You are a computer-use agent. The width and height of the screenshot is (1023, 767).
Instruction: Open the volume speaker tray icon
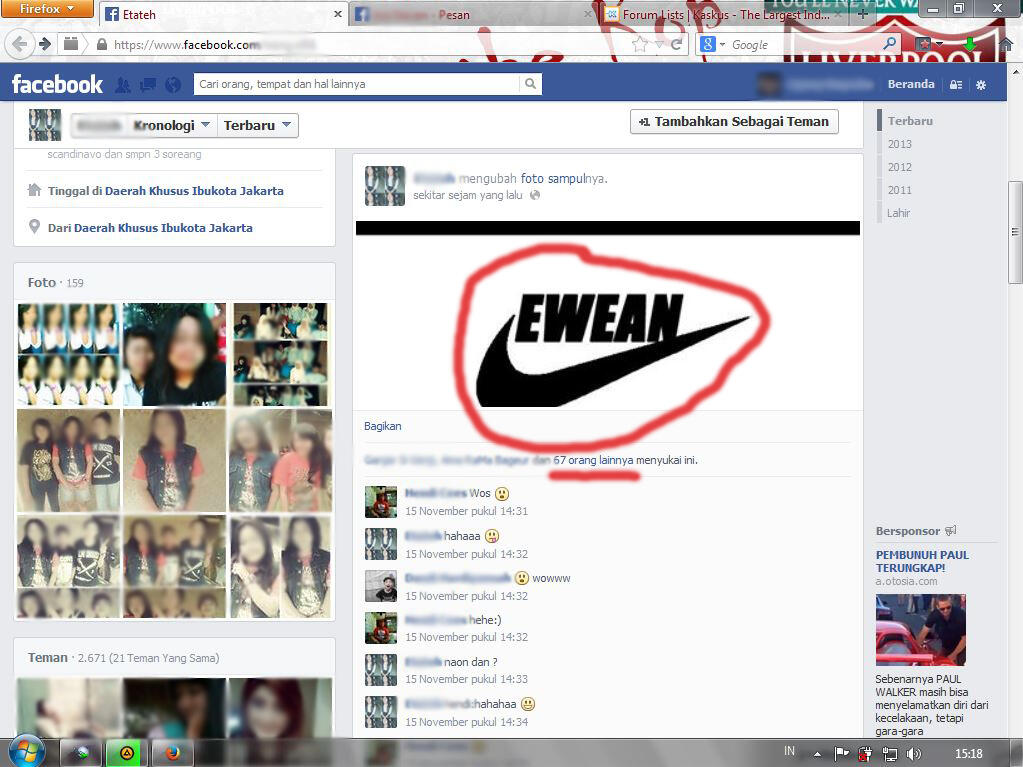[x=914, y=754]
